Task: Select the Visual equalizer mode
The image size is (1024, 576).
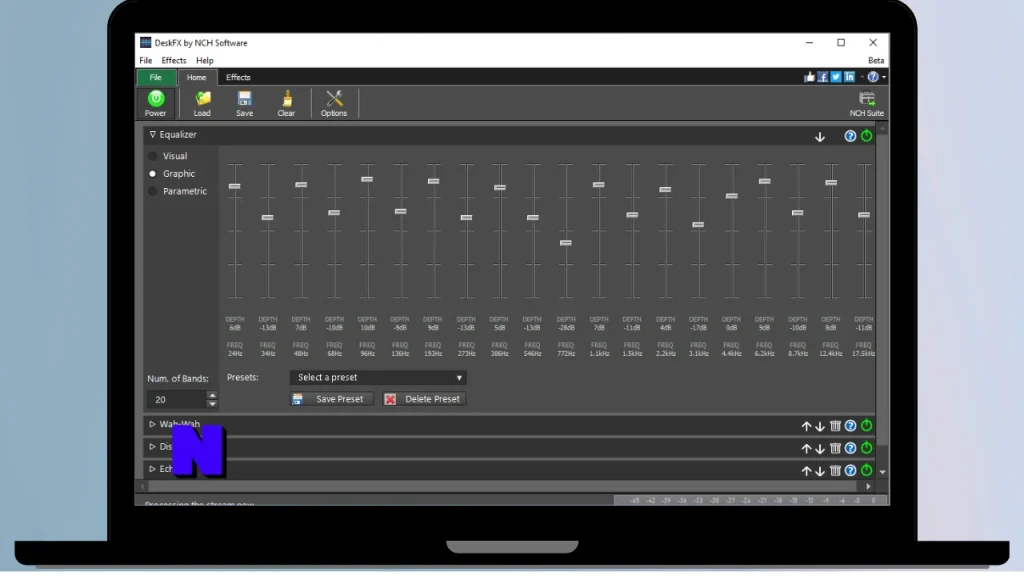Action: pyautogui.click(x=153, y=156)
